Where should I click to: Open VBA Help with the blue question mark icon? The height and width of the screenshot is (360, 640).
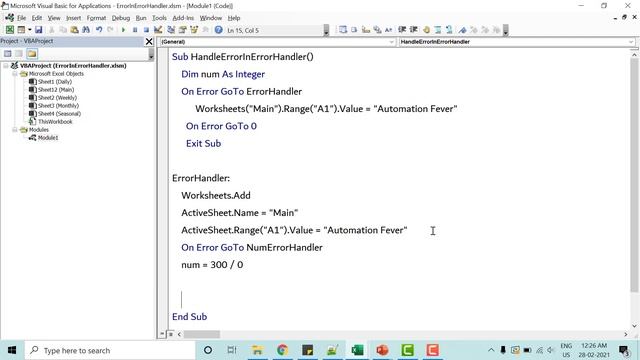tap(218, 30)
